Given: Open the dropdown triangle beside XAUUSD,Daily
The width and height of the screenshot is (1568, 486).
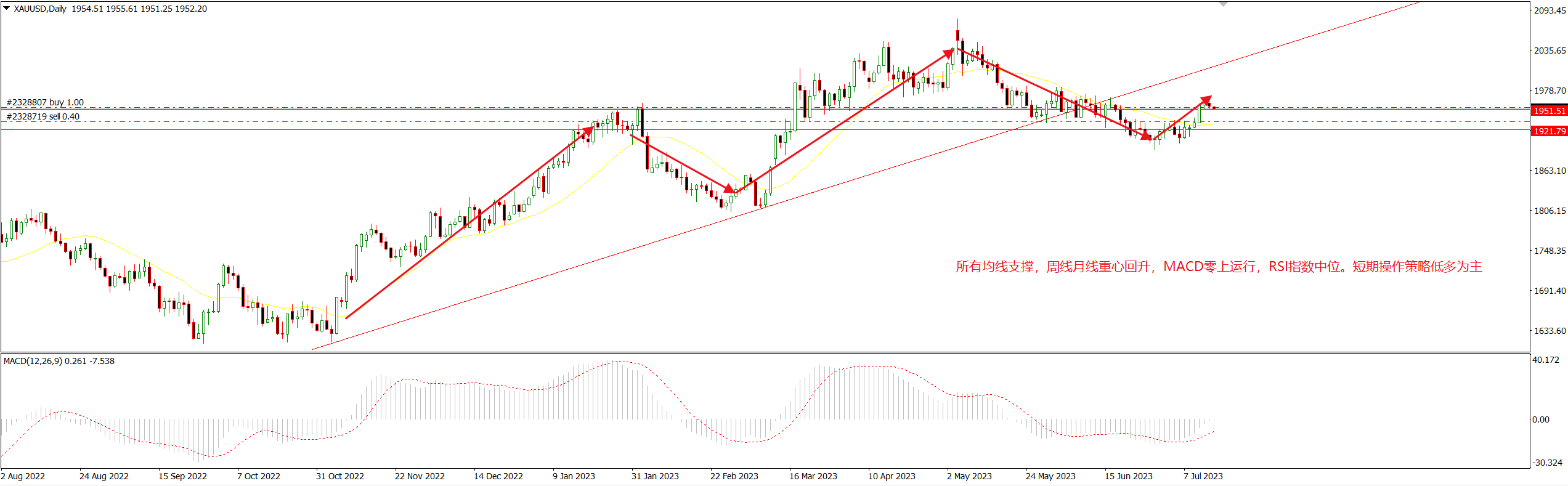Looking at the screenshot, I should tap(7, 9).
